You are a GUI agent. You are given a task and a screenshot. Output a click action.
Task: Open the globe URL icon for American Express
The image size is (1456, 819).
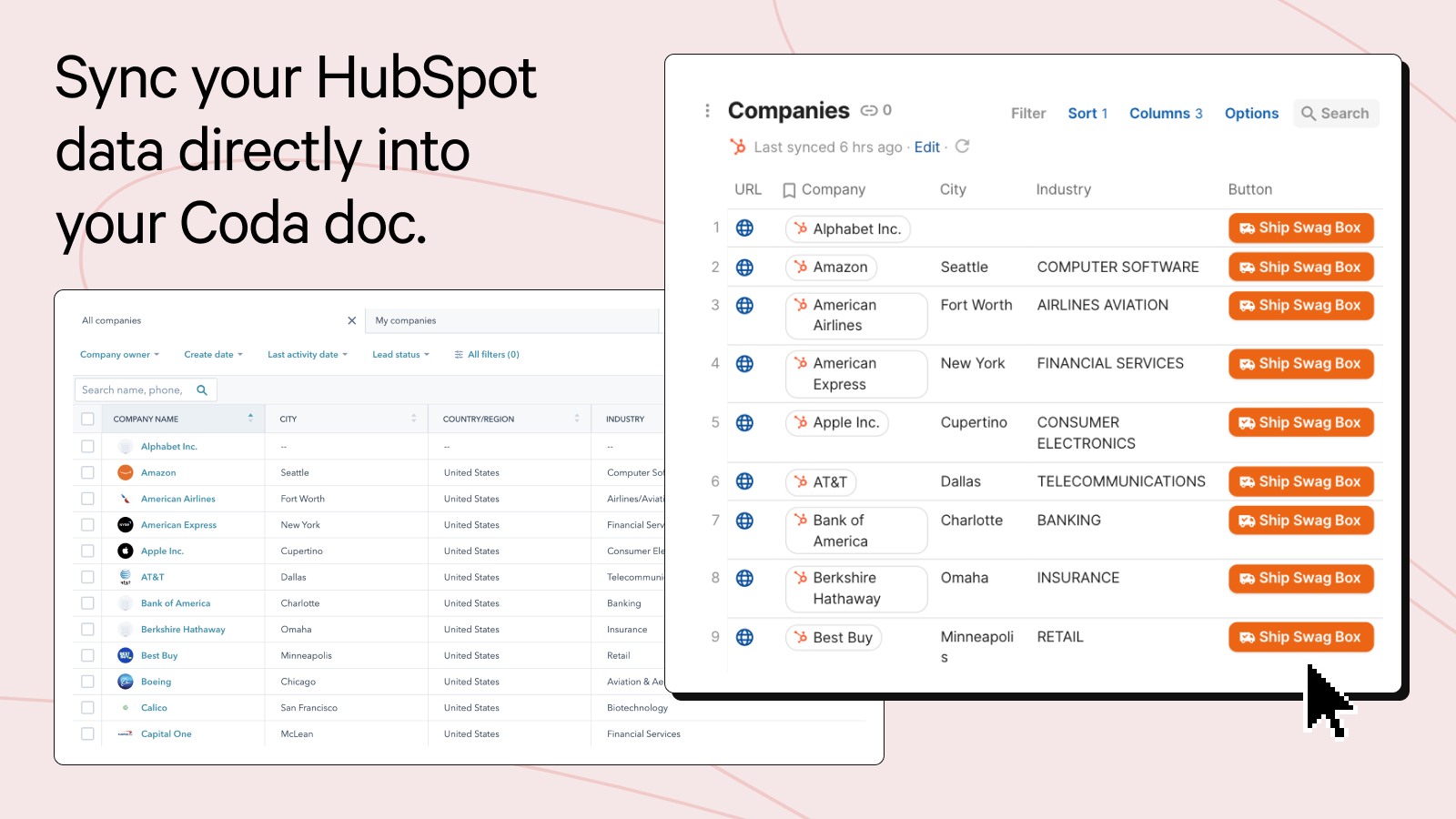click(744, 363)
